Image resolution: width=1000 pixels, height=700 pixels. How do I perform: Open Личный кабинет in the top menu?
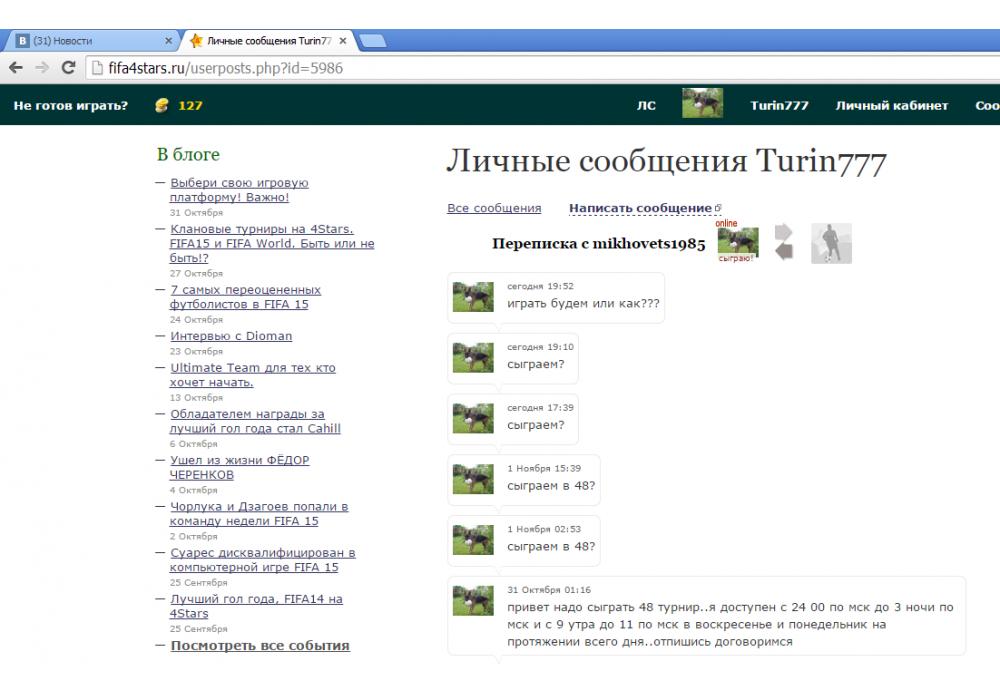[891, 105]
